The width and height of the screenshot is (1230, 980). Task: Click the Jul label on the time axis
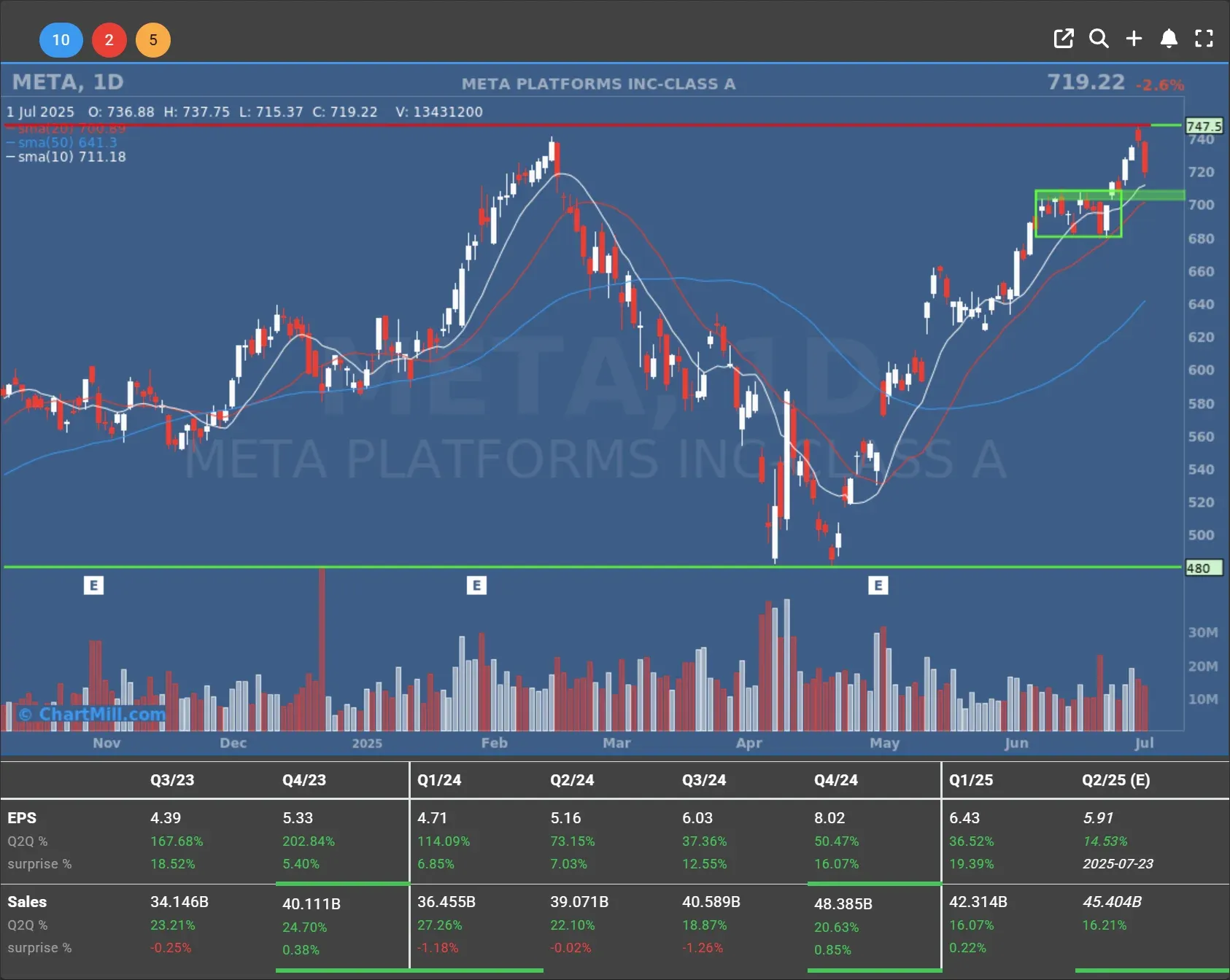pos(1144,742)
